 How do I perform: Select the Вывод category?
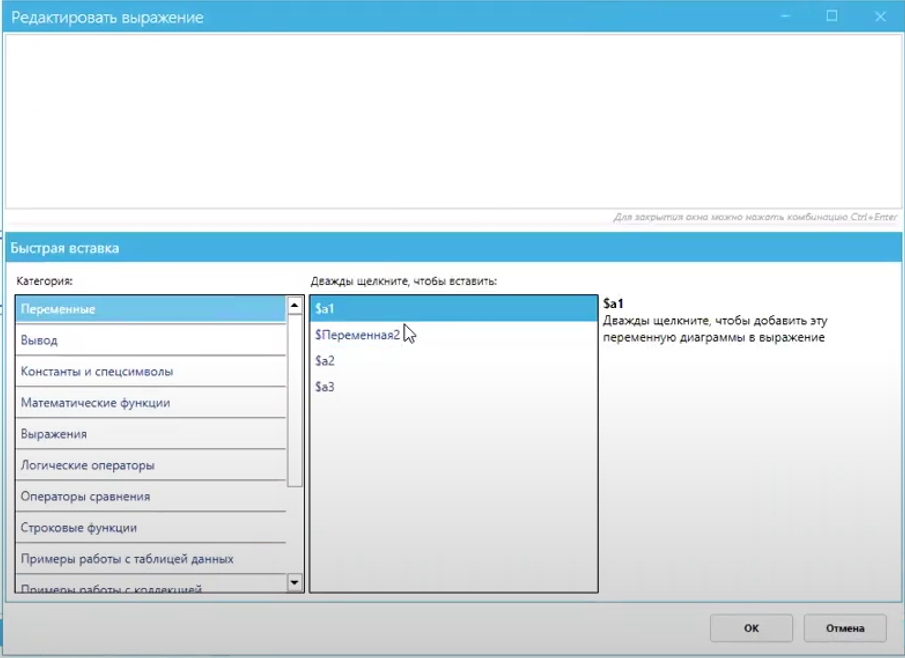tap(150, 340)
